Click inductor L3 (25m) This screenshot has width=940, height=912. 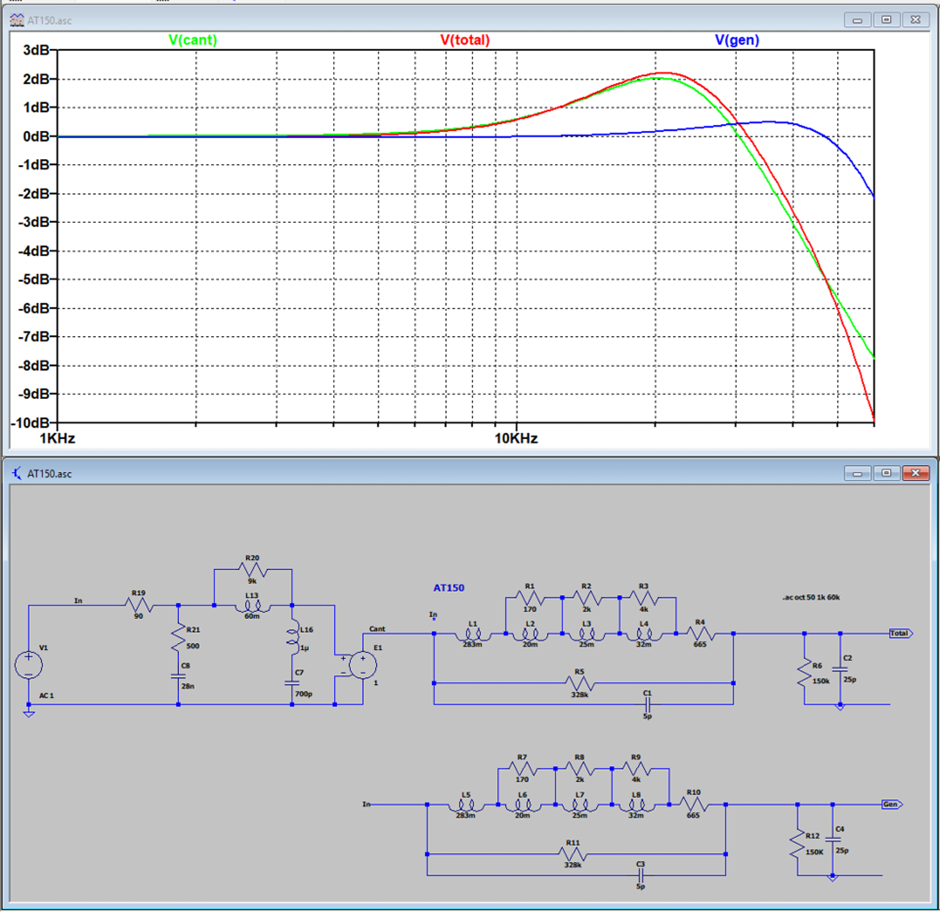click(586, 634)
